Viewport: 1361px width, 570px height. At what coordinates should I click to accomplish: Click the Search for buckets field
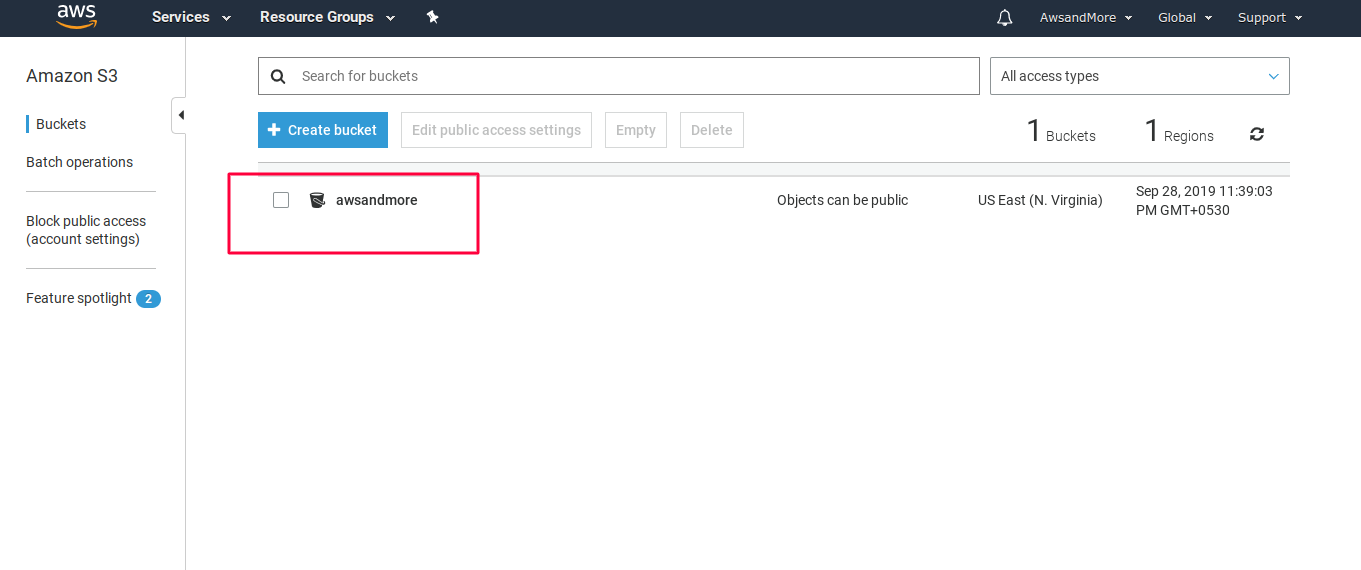coord(619,76)
